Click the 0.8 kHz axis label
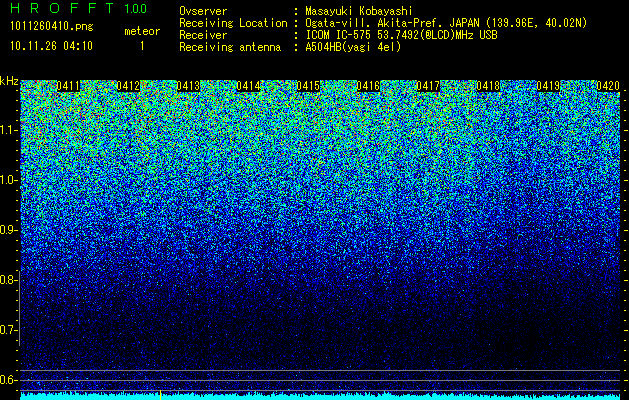Screen dimensions: 629x400 [x=8, y=280]
